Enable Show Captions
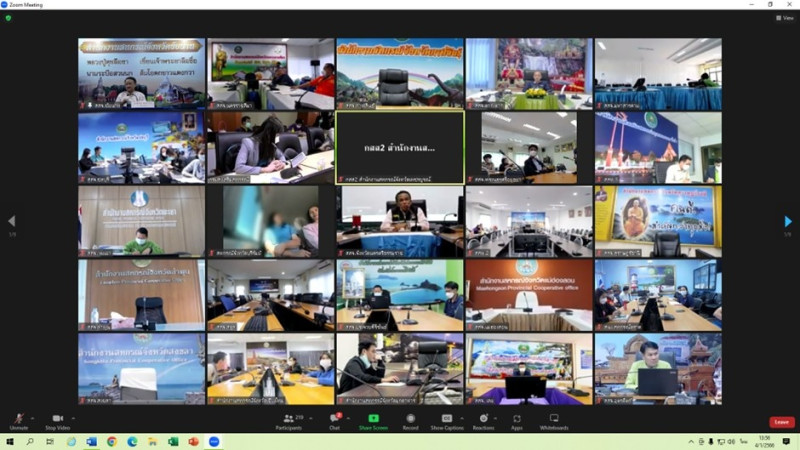Viewport: 800px width, 450px height. pos(447,420)
